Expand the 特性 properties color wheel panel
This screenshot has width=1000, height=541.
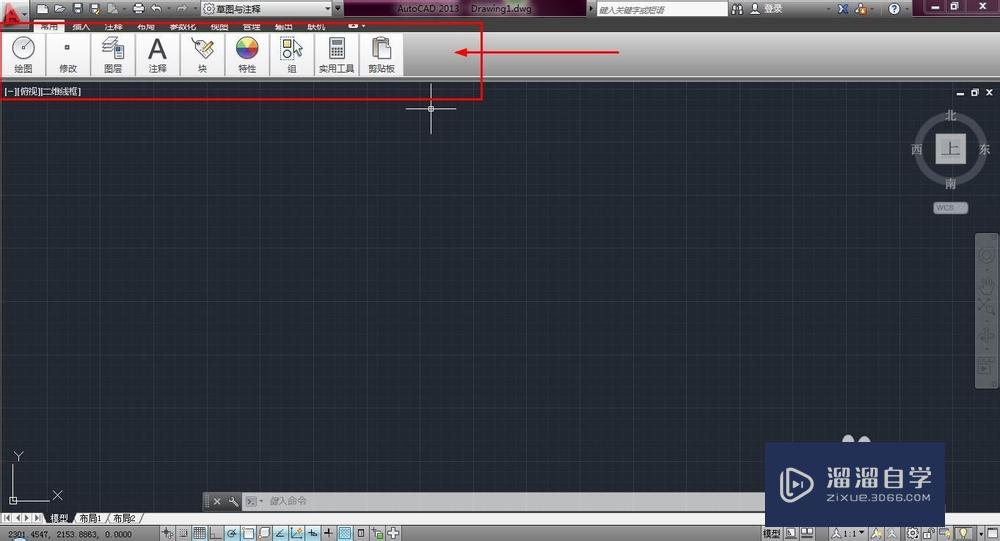247,55
